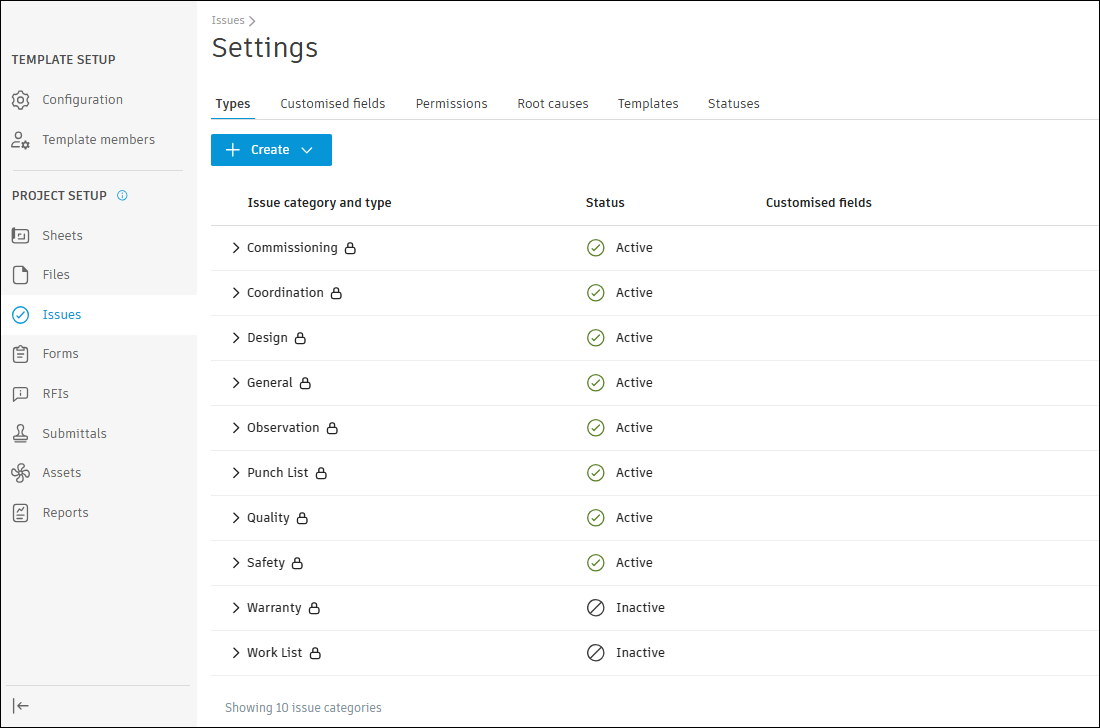Open the Root causes tab
Image resolution: width=1100 pixels, height=728 pixels.
(552, 104)
